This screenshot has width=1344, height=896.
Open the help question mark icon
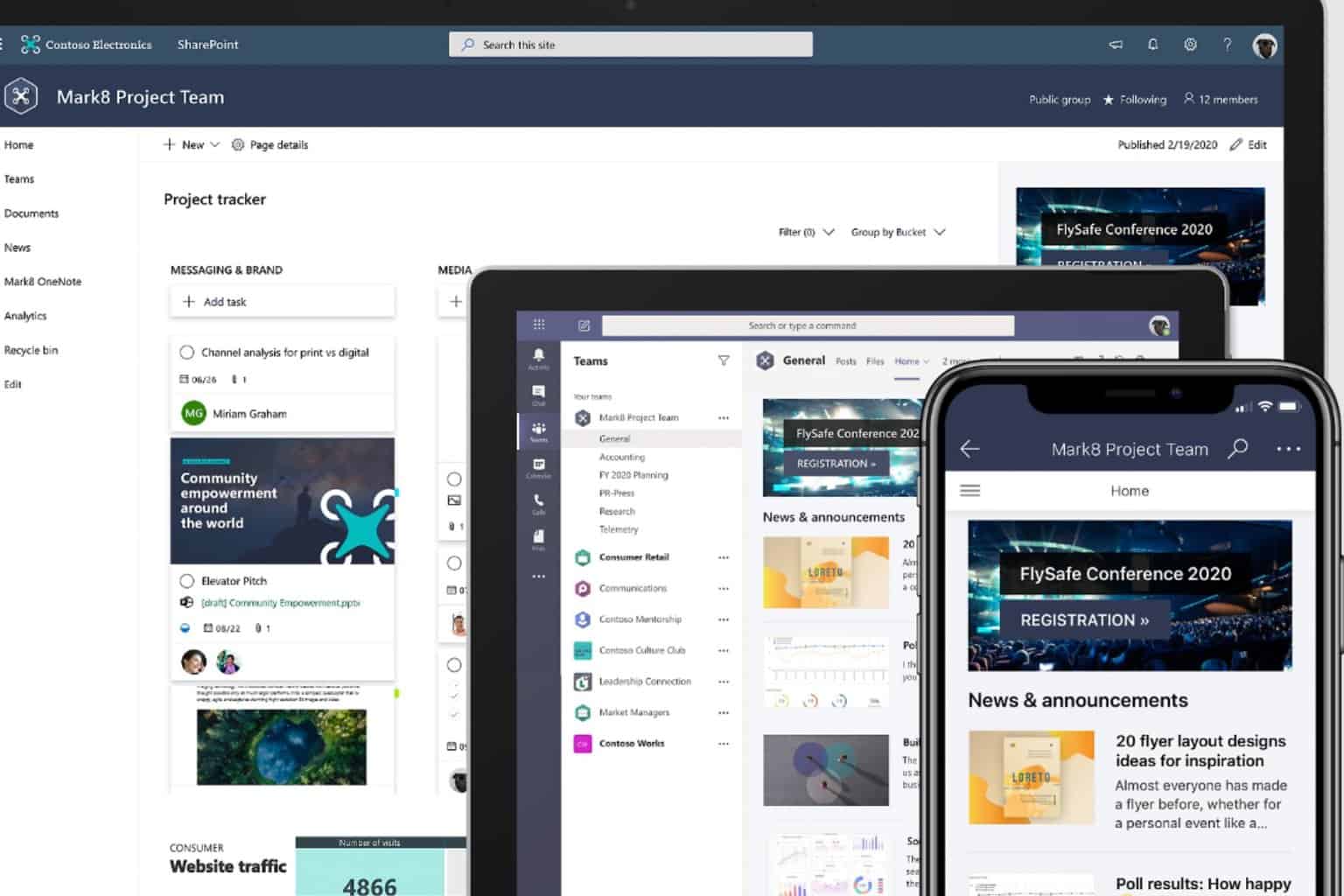1227,45
